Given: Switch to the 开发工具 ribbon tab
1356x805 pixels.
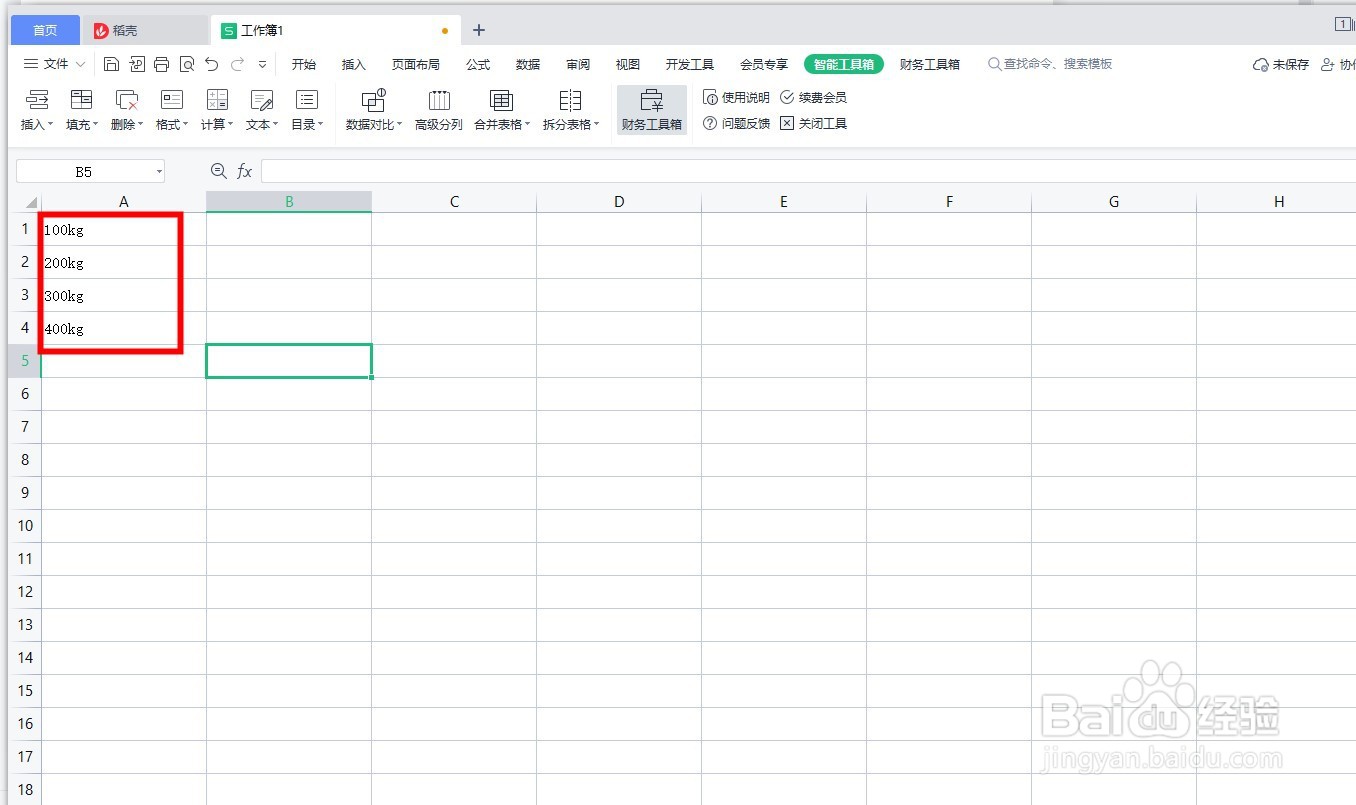Looking at the screenshot, I should tap(690, 64).
